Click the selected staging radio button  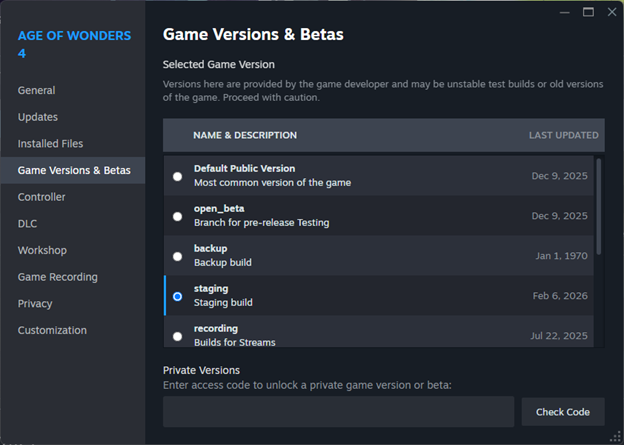(177, 296)
